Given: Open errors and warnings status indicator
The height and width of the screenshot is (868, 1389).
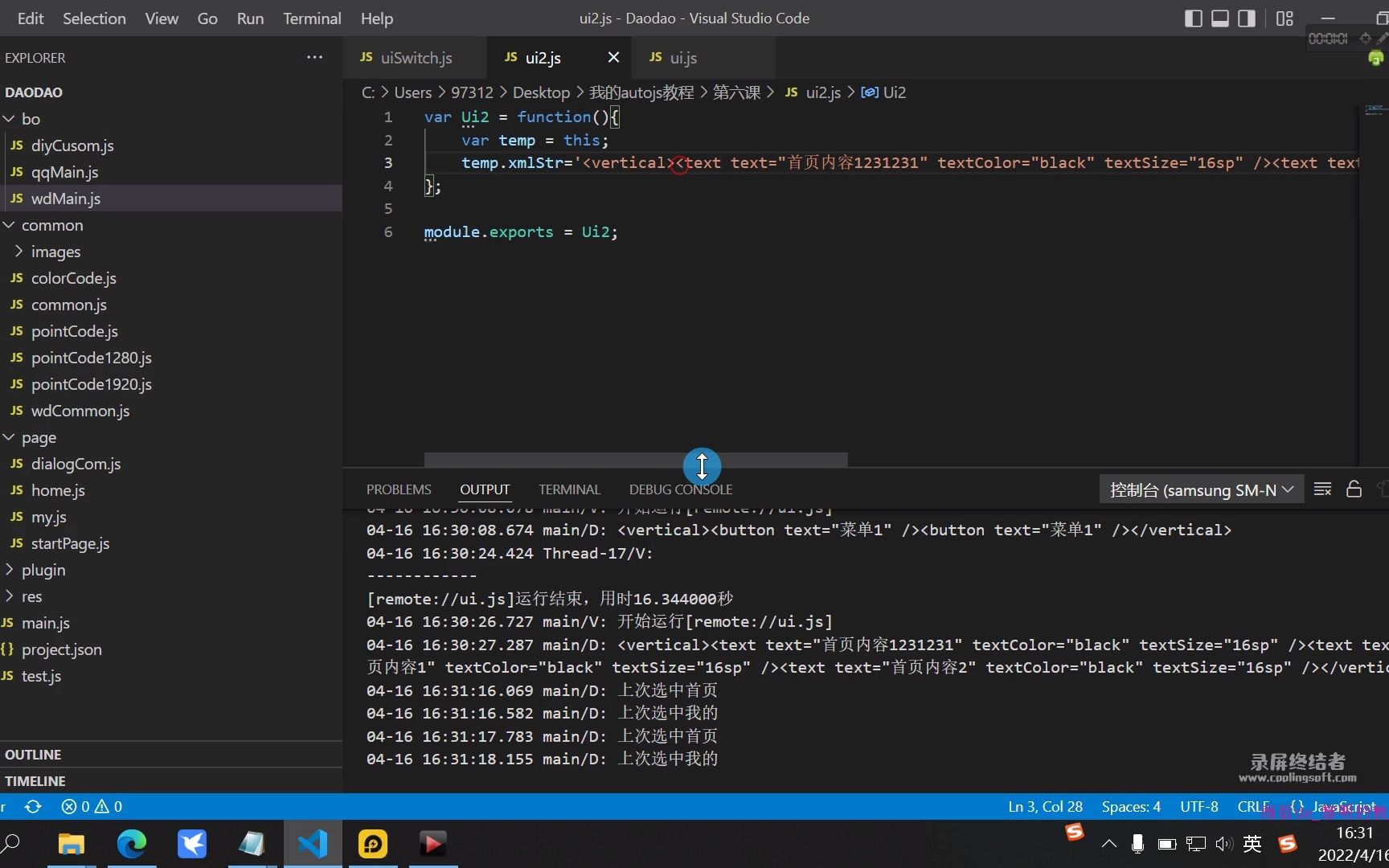Looking at the screenshot, I should pyautogui.click(x=92, y=806).
